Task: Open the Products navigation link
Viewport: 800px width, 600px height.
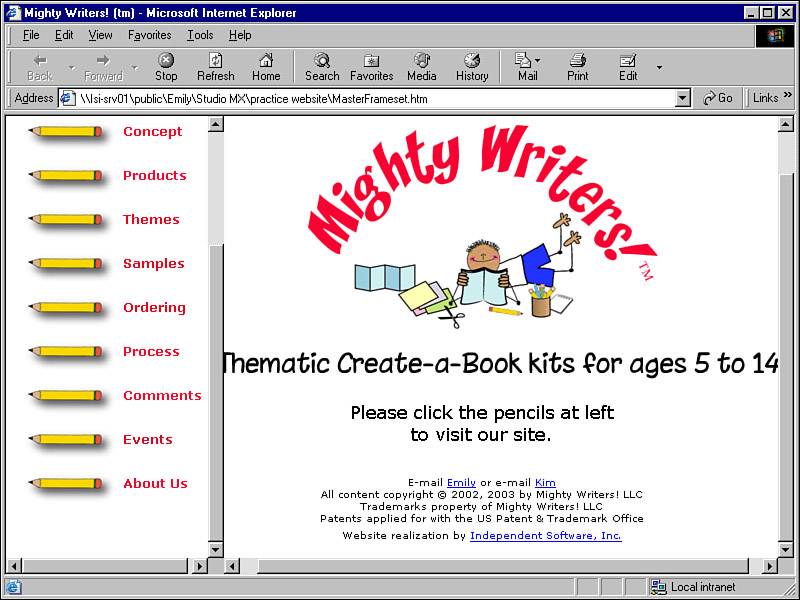Action: click(155, 176)
